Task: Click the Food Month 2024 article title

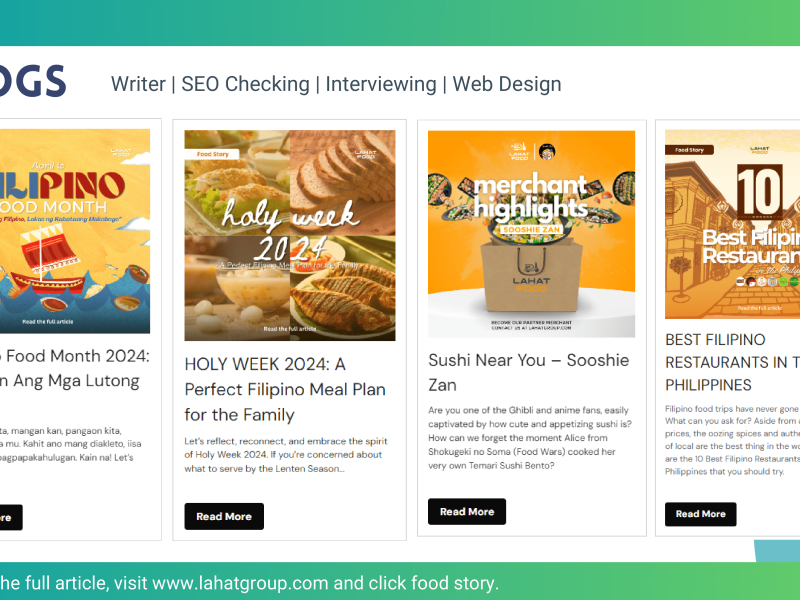Action: coord(75,368)
